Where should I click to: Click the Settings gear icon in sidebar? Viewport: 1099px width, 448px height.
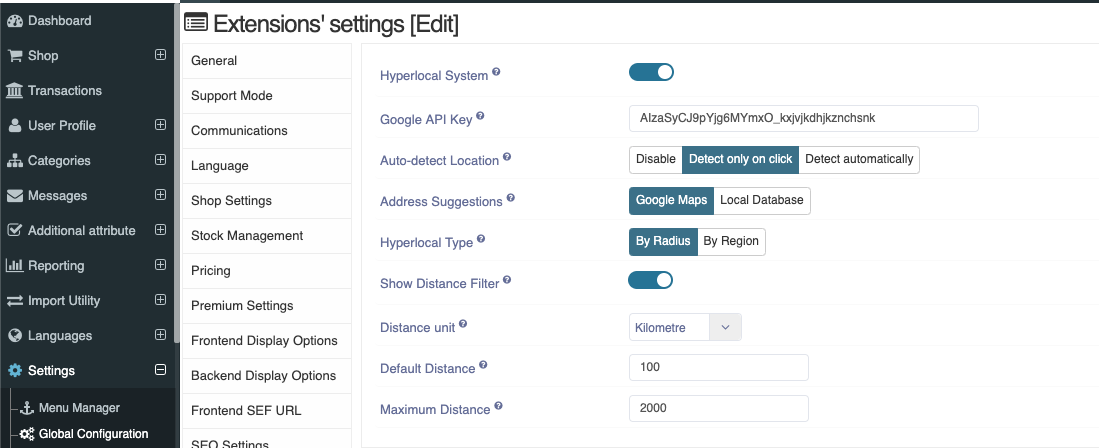(x=15, y=371)
